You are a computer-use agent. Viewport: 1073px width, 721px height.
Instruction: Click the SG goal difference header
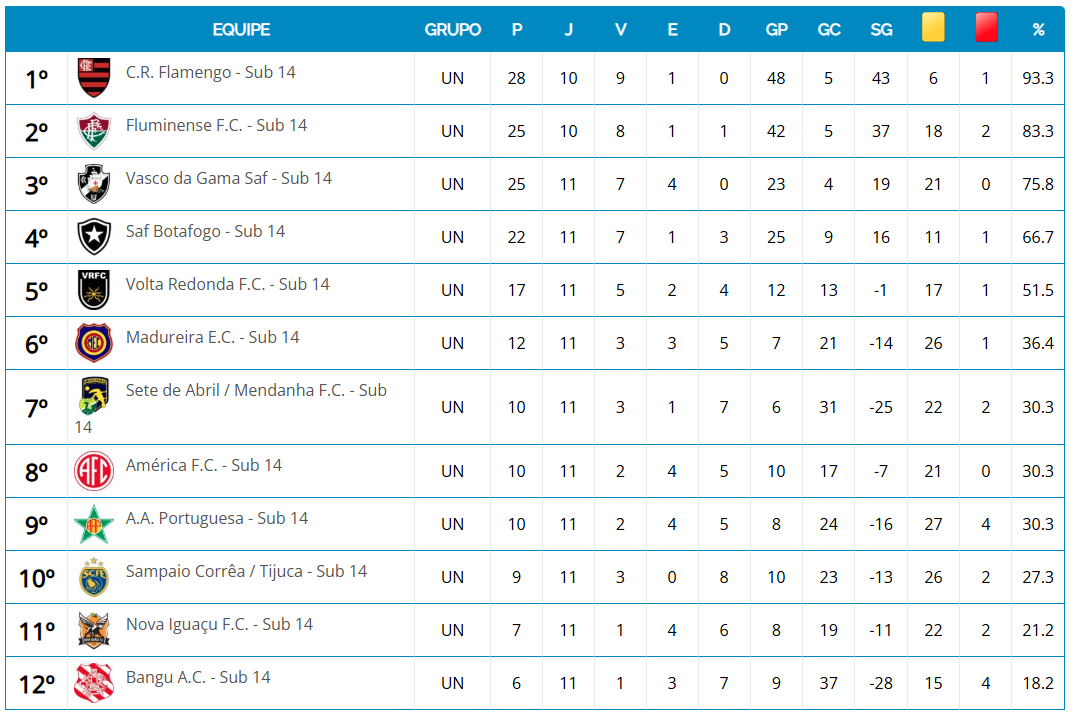pos(881,30)
